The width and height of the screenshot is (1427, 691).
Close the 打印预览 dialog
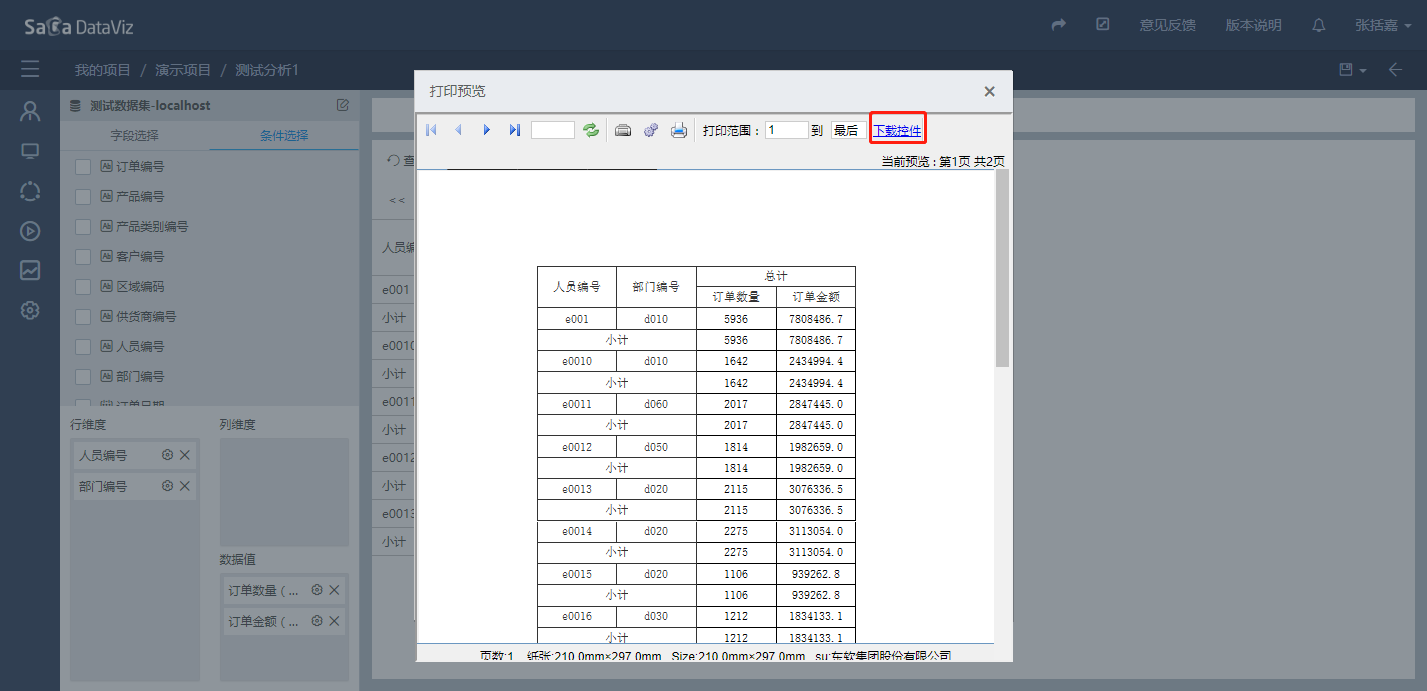[989, 91]
